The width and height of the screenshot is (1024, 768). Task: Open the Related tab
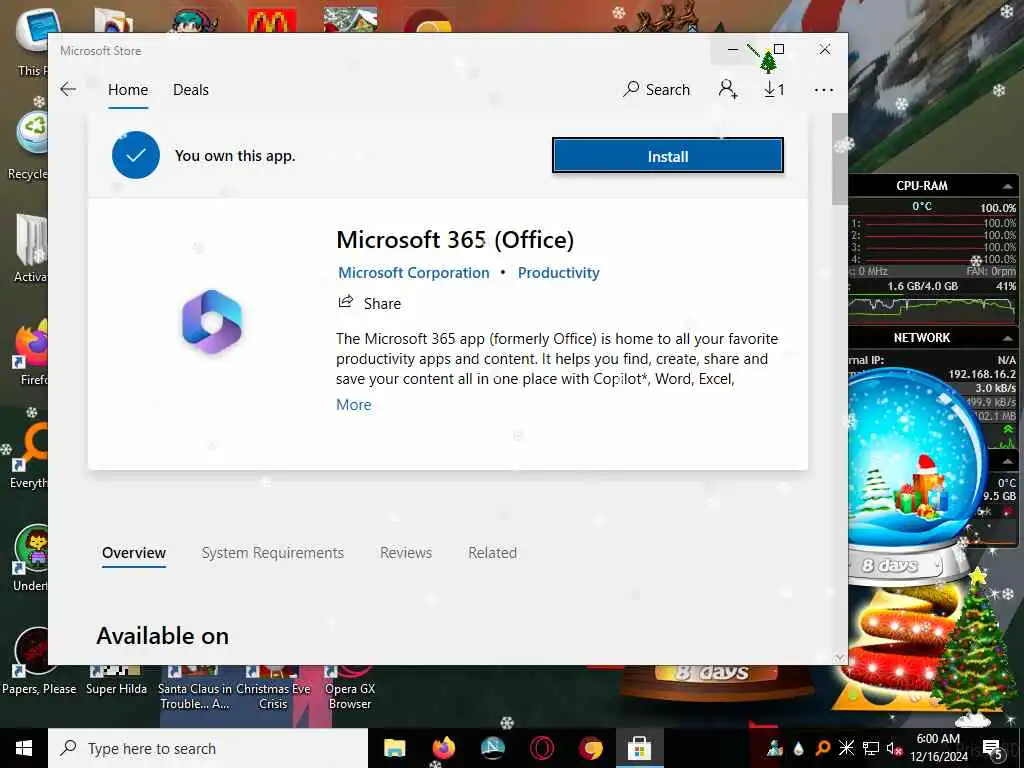(492, 552)
